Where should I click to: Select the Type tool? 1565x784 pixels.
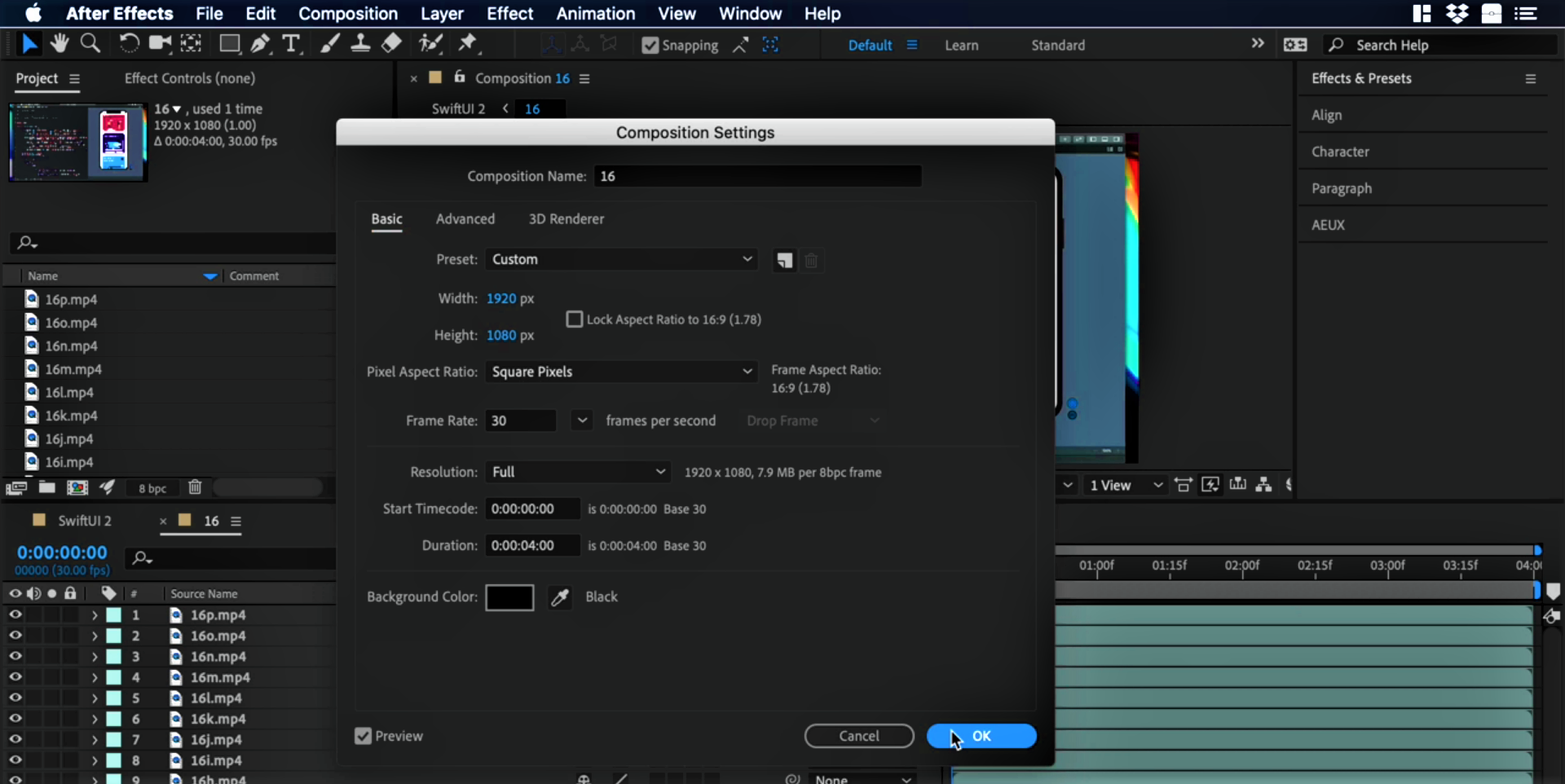[291, 43]
